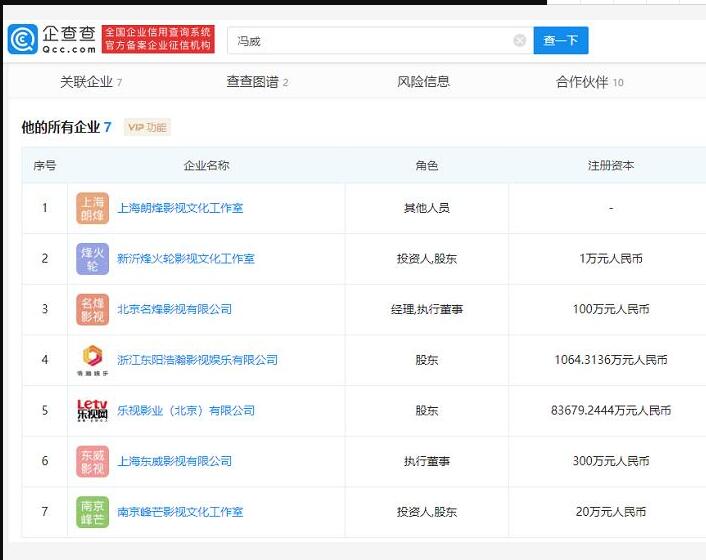Click the Letv 乐视网 logo icon
This screenshot has width=706, height=560.
click(x=92, y=410)
